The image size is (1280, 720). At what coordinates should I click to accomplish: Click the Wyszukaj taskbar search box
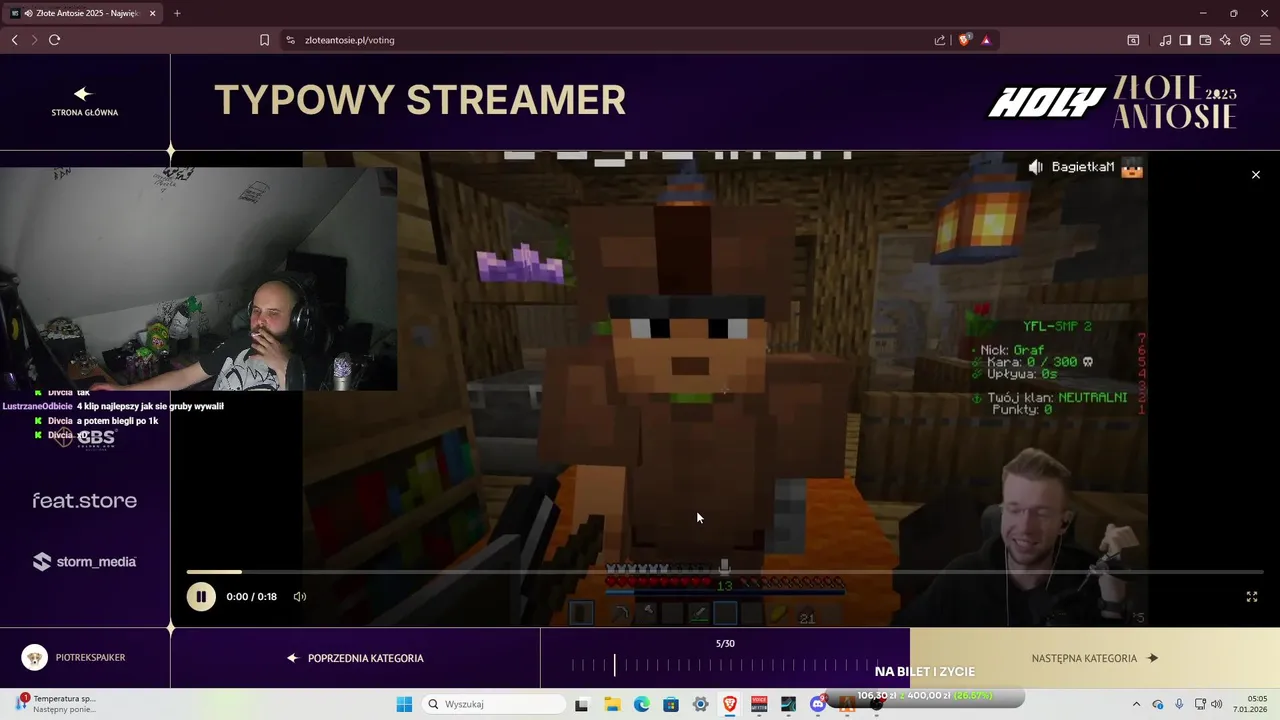pos(494,704)
